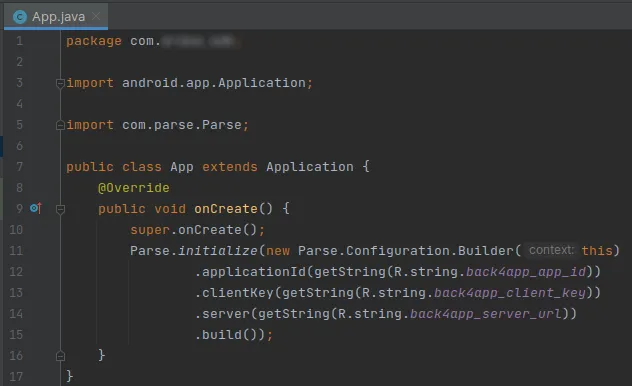Click 'back4app_client_key' resource reference
Viewport: 632px width, 386px height.
coord(510,293)
